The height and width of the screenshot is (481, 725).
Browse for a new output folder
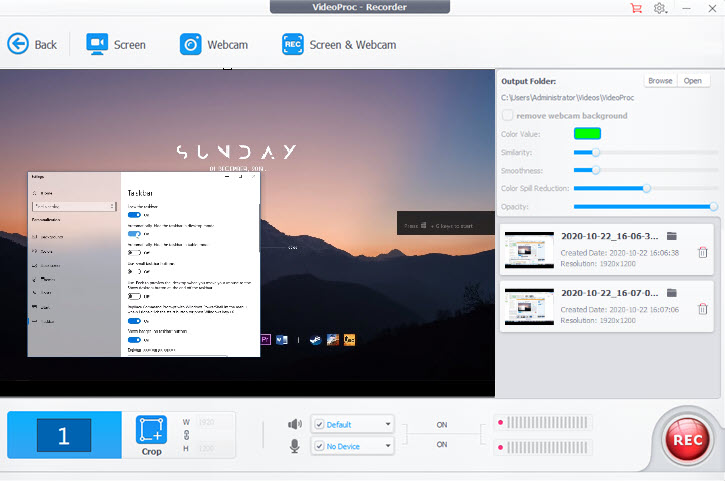click(660, 80)
